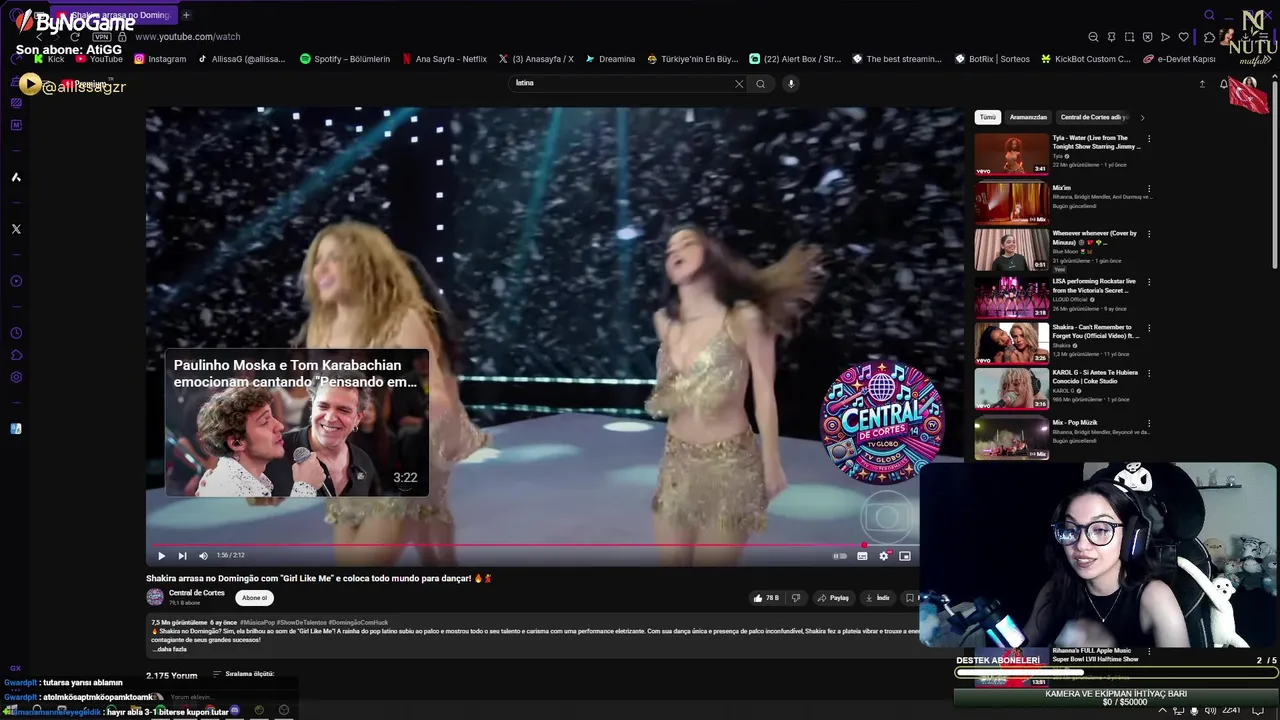This screenshot has width=1280, height=720.
Task: Zoom out with browser magnifier icon
Action: click(1093, 37)
